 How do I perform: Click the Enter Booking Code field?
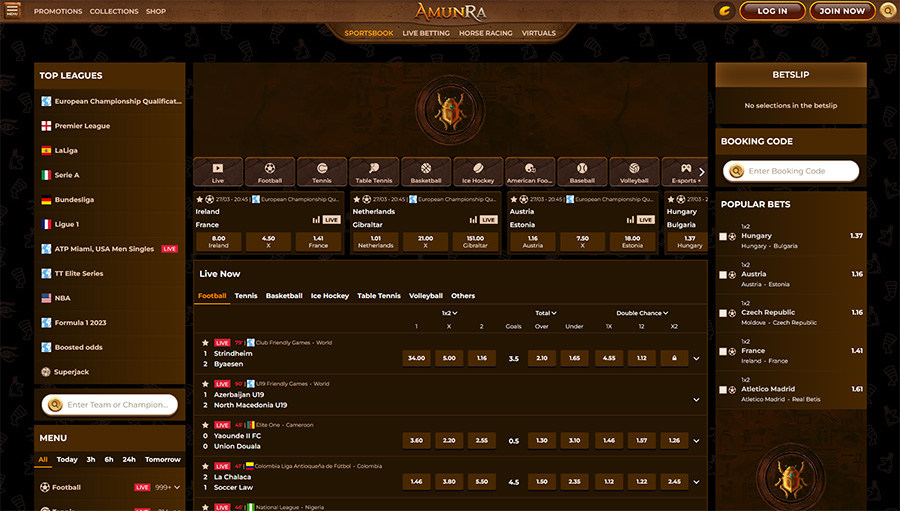(790, 171)
